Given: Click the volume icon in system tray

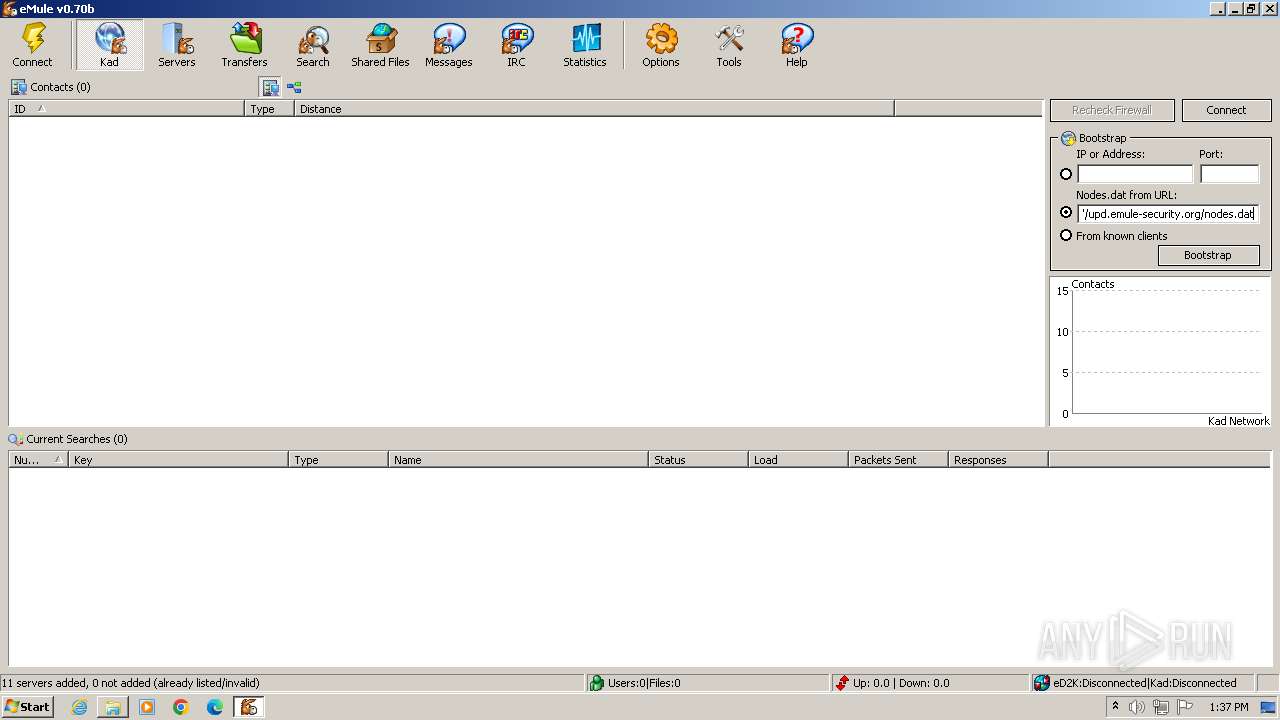Looking at the screenshot, I should [1137, 707].
